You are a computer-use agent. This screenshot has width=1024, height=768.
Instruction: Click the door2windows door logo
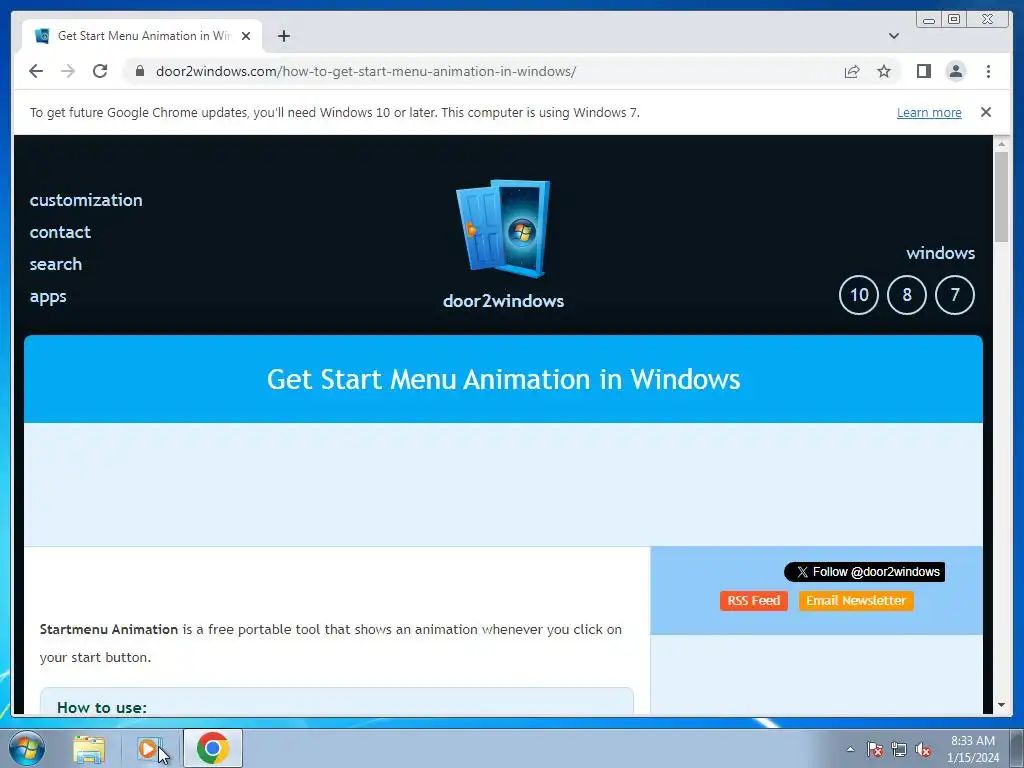pyautogui.click(x=503, y=228)
